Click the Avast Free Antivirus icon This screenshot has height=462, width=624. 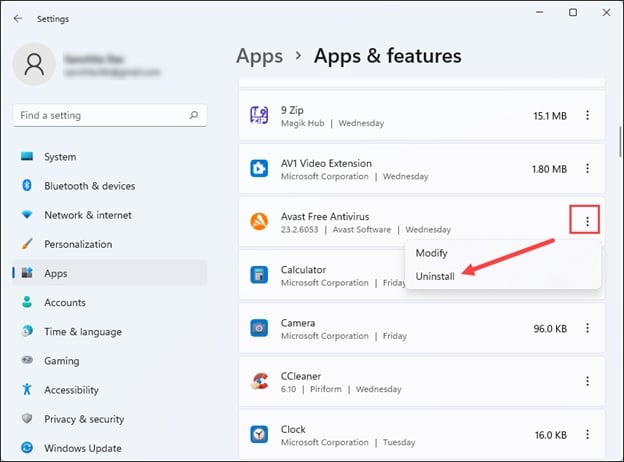pos(259,222)
